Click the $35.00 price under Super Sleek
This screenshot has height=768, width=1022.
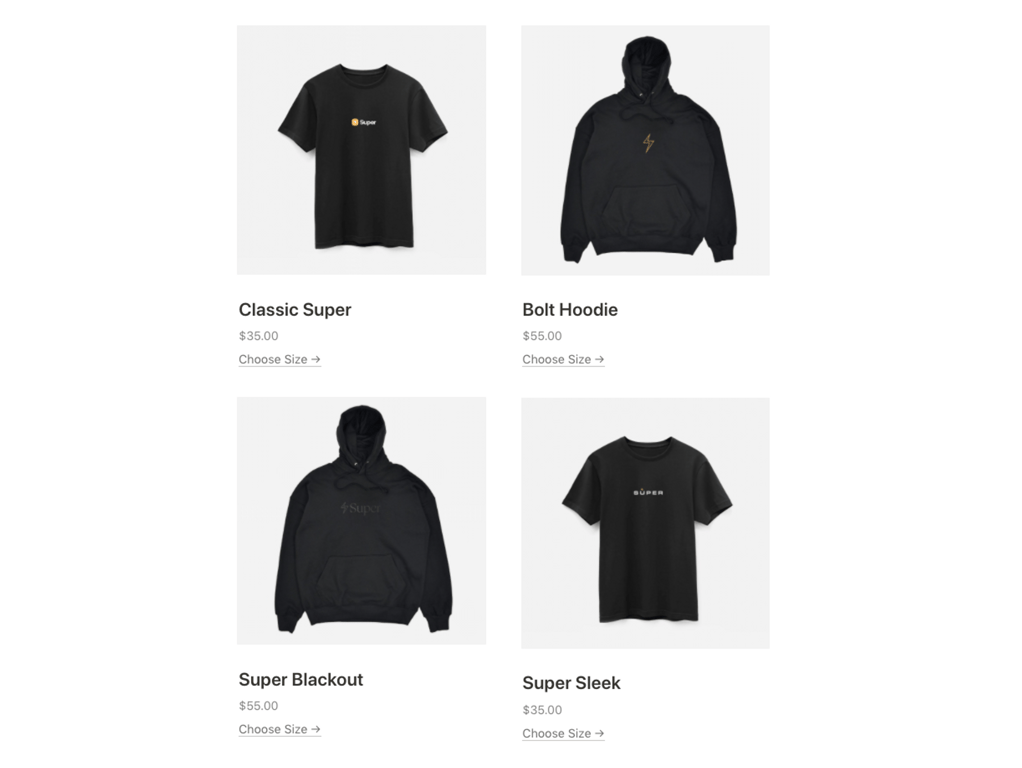coord(542,710)
